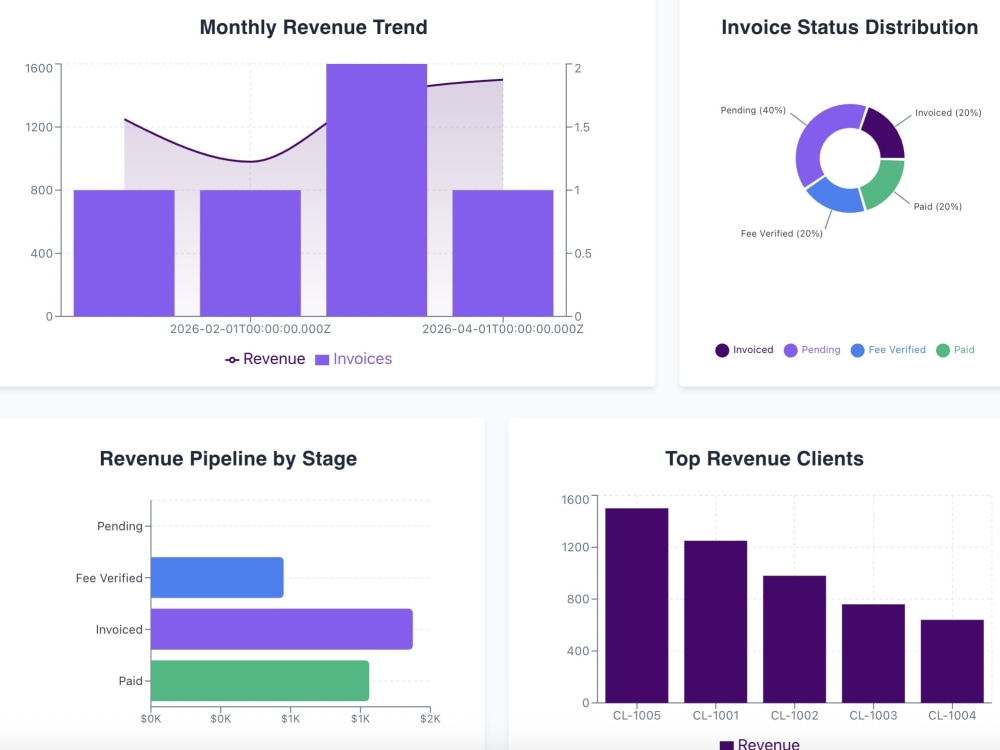This screenshot has height=750, width=1000.
Task: Toggle the Invoices legend item
Action: pos(354,359)
